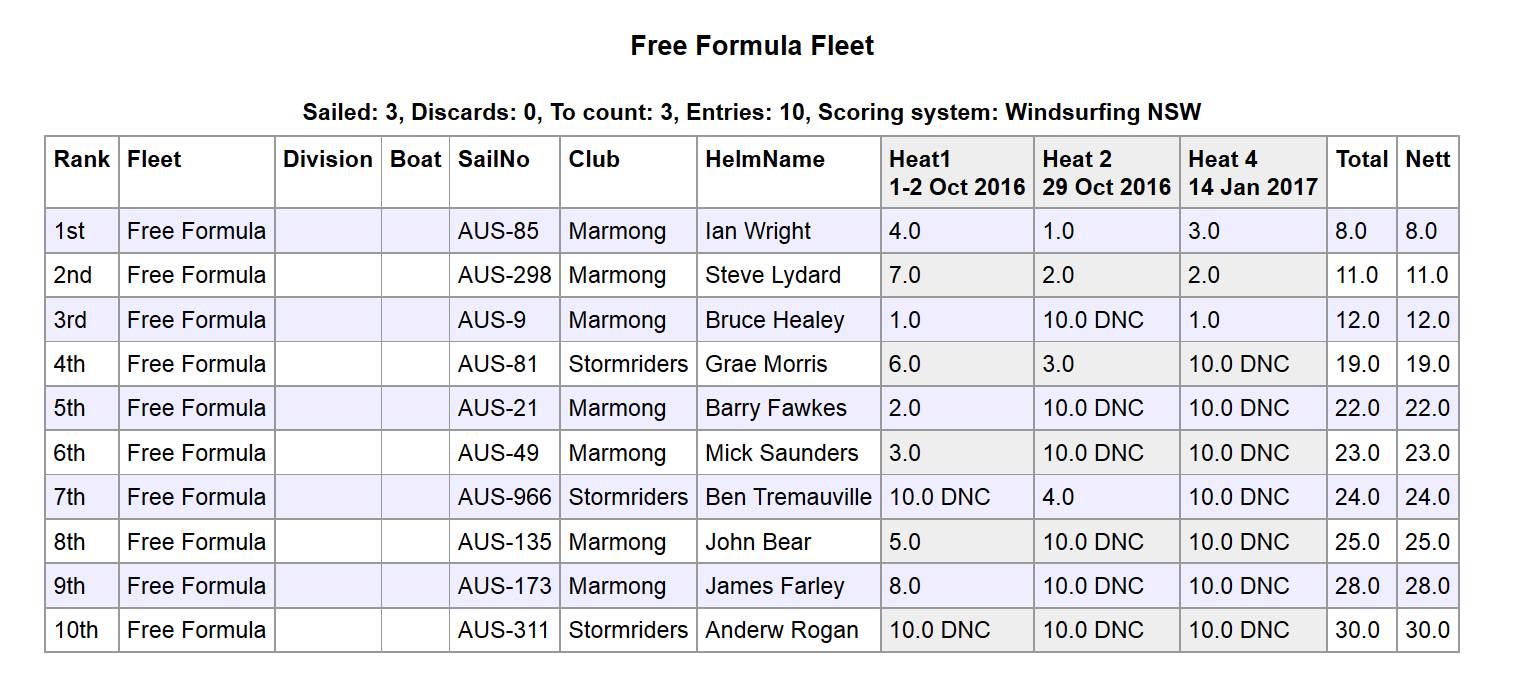Image resolution: width=1522 pixels, height=695 pixels.
Task: Click the Heat1 1-2 Oct 2016 header
Action: pos(957,173)
